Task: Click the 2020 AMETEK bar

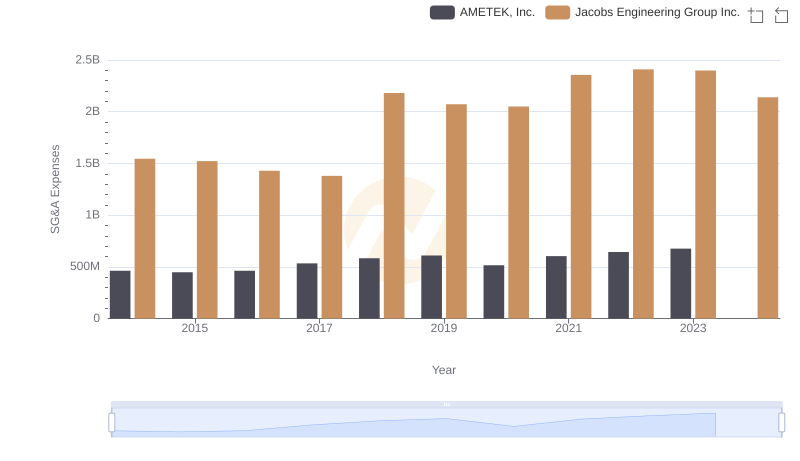Action: (494, 292)
